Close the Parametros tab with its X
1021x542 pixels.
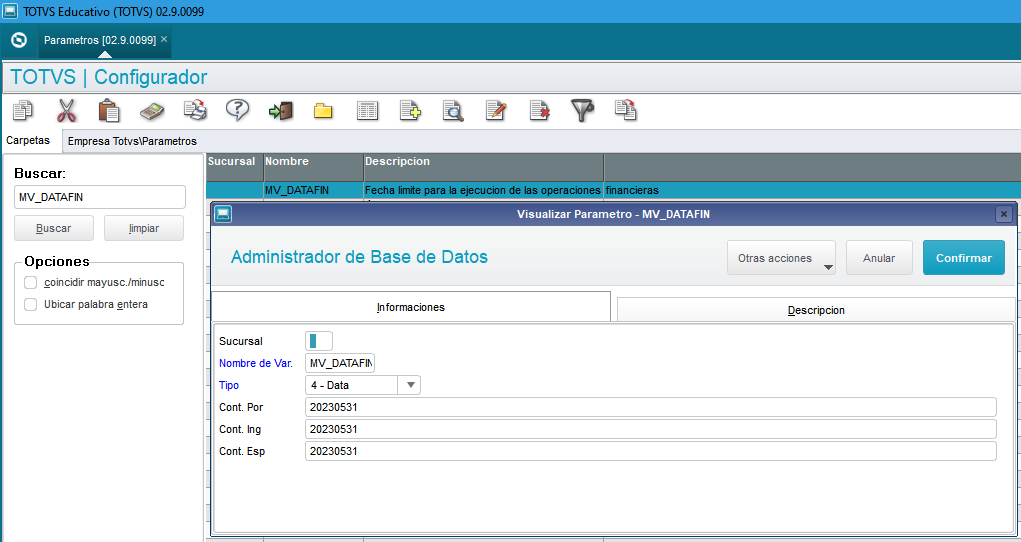pyautogui.click(x=164, y=40)
